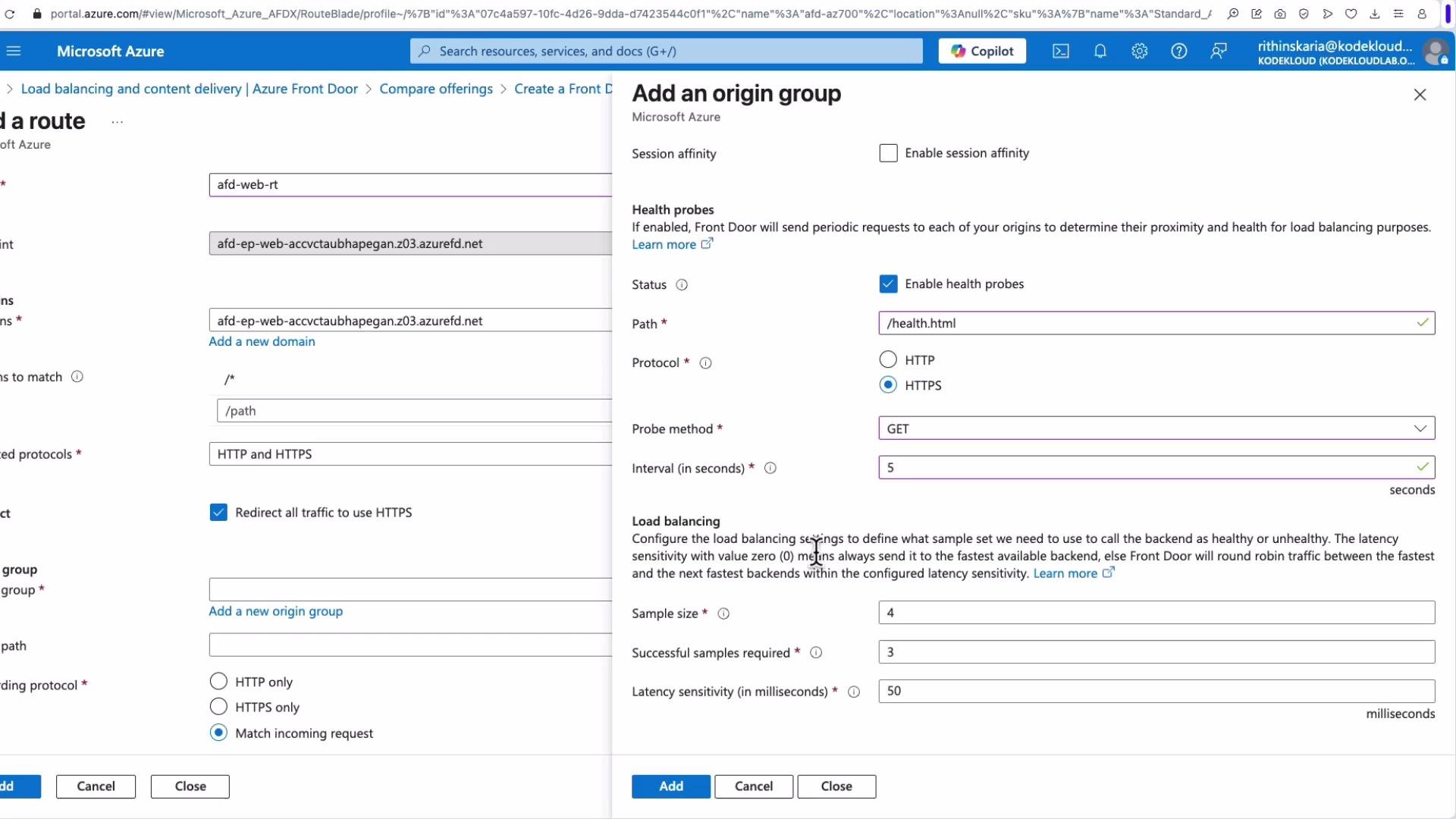This screenshot has height=819, width=1456.
Task: Select HTTPS probe protocol
Action: pyautogui.click(x=888, y=385)
